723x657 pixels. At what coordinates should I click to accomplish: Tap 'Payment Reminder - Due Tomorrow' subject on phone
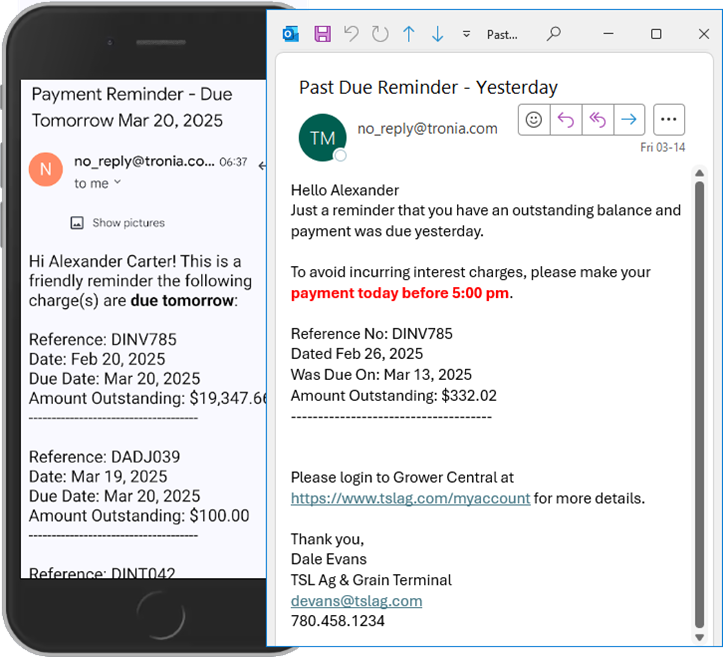click(132, 107)
